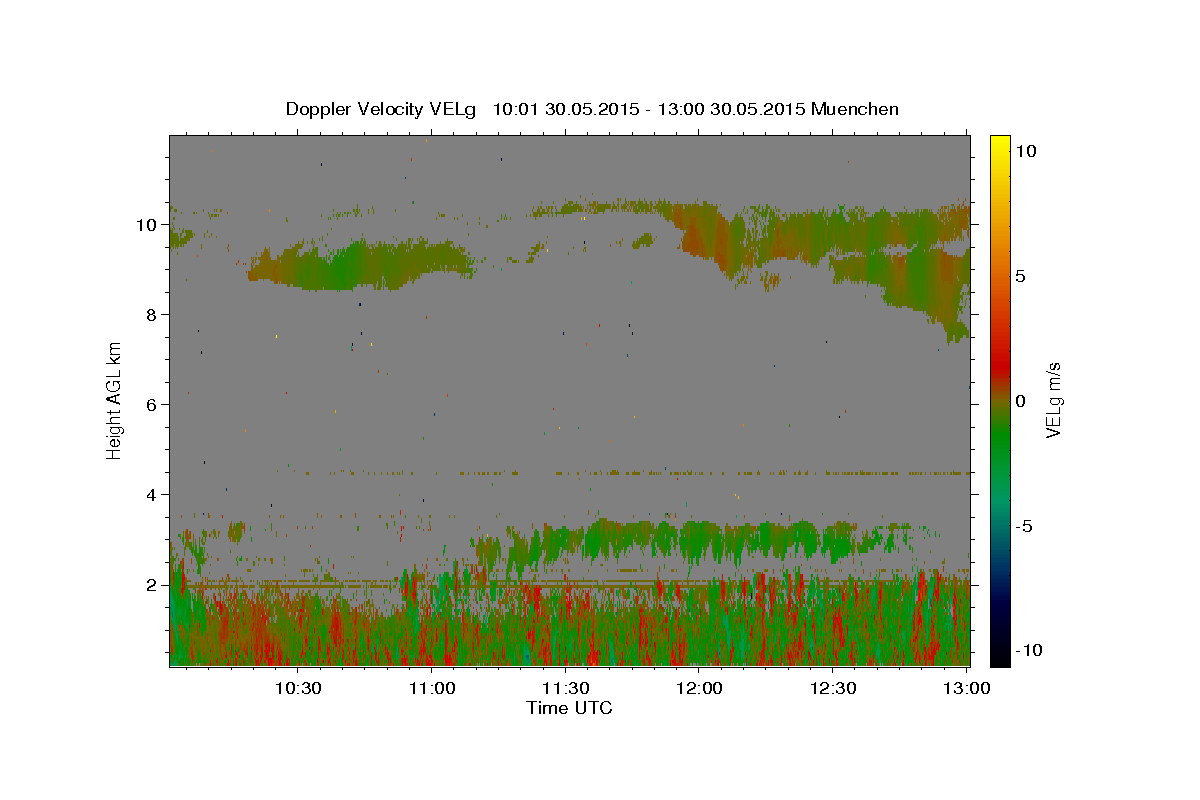The height and width of the screenshot is (800, 1200).
Task: Click the colorbar label '10' at top
Action: coord(1025,151)
